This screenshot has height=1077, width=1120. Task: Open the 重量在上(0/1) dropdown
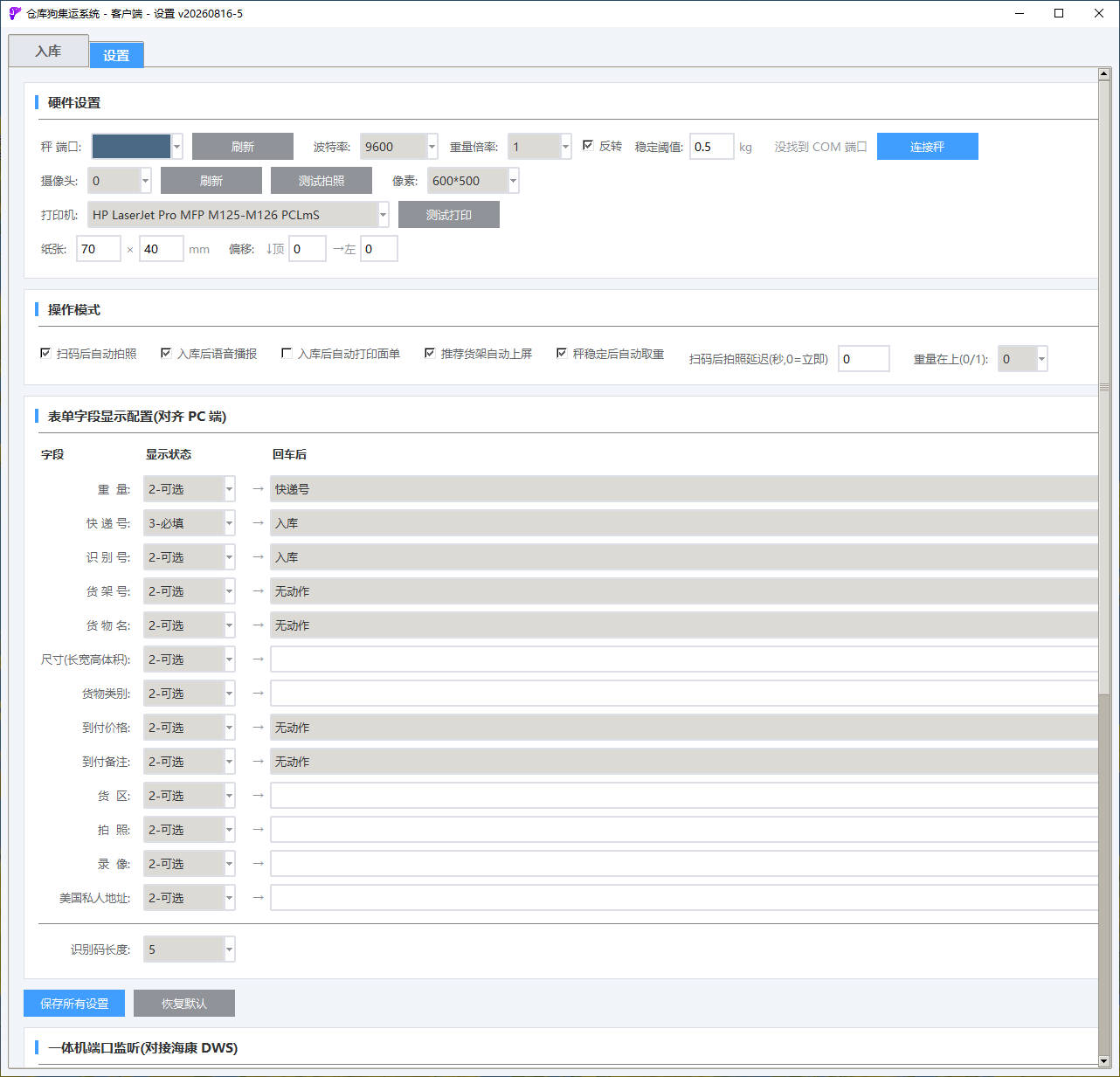pos(1023,359)
